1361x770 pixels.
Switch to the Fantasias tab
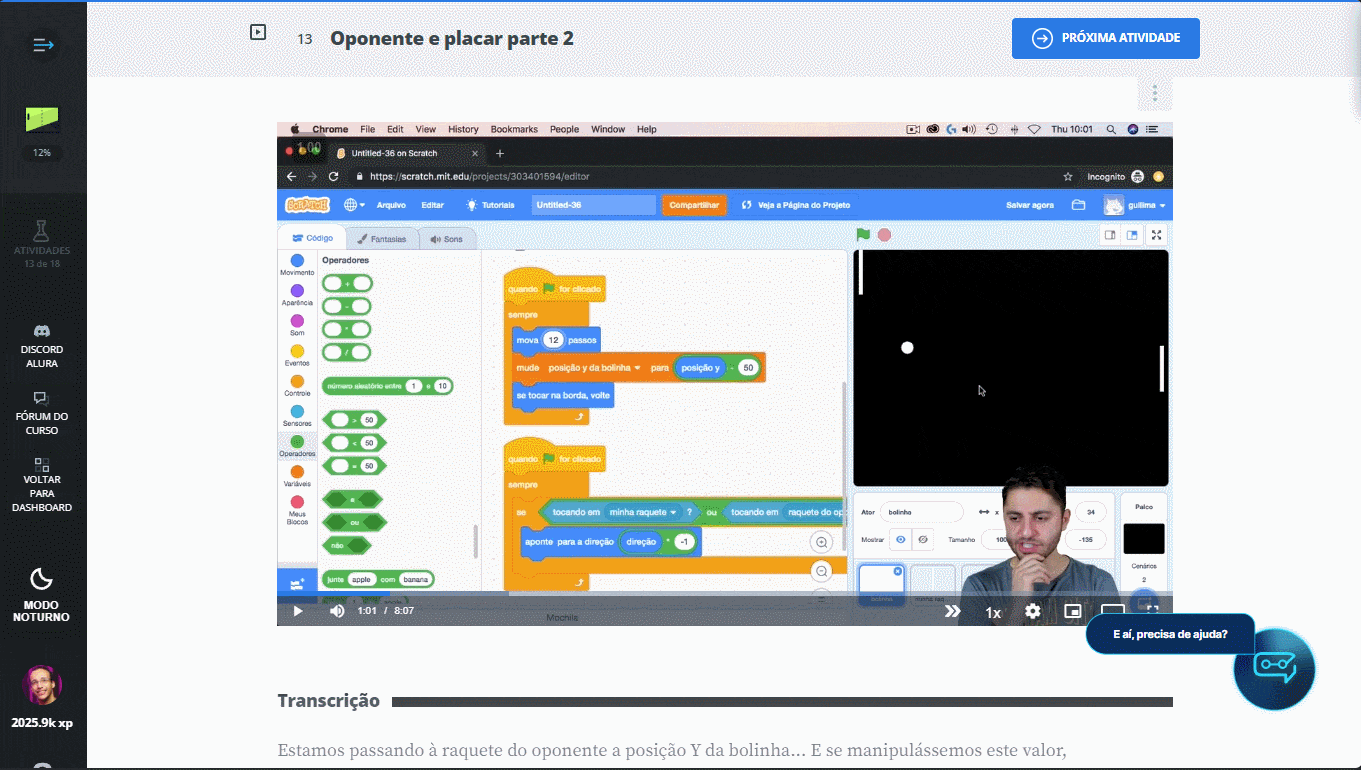382,238
